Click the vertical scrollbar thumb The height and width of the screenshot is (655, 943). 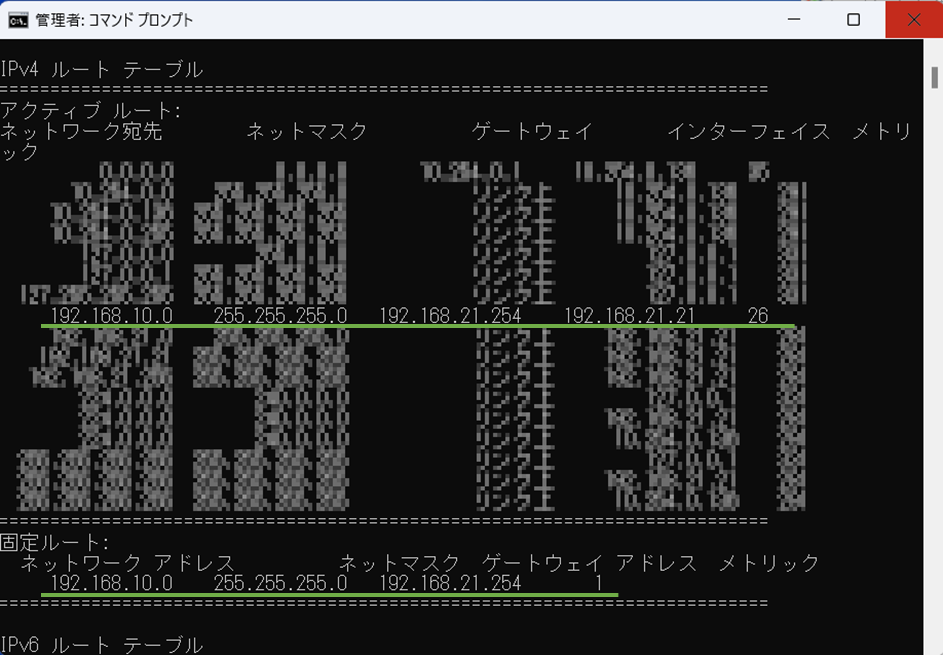point(934,78)
